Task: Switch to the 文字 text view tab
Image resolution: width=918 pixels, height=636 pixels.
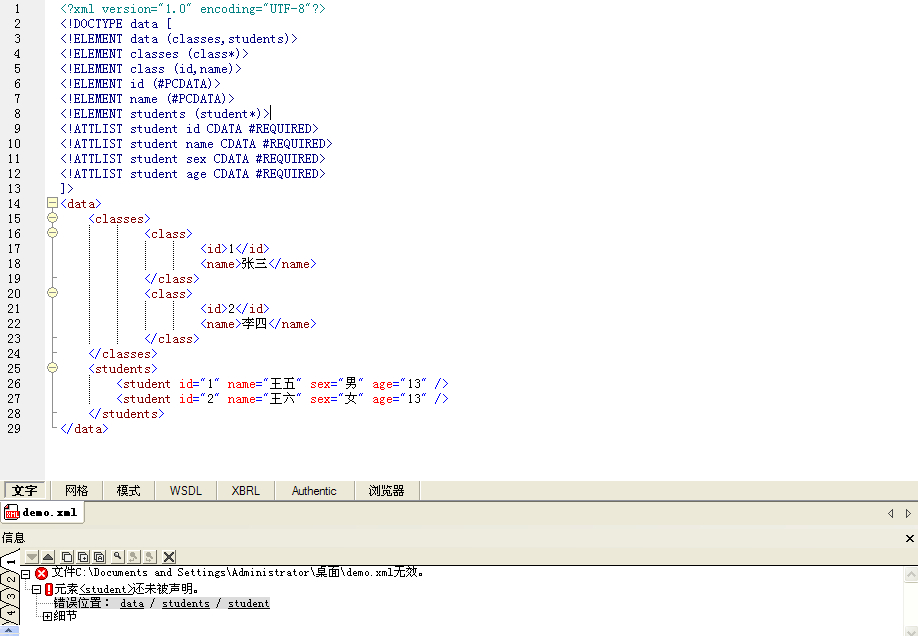Action: coord(25,491)
